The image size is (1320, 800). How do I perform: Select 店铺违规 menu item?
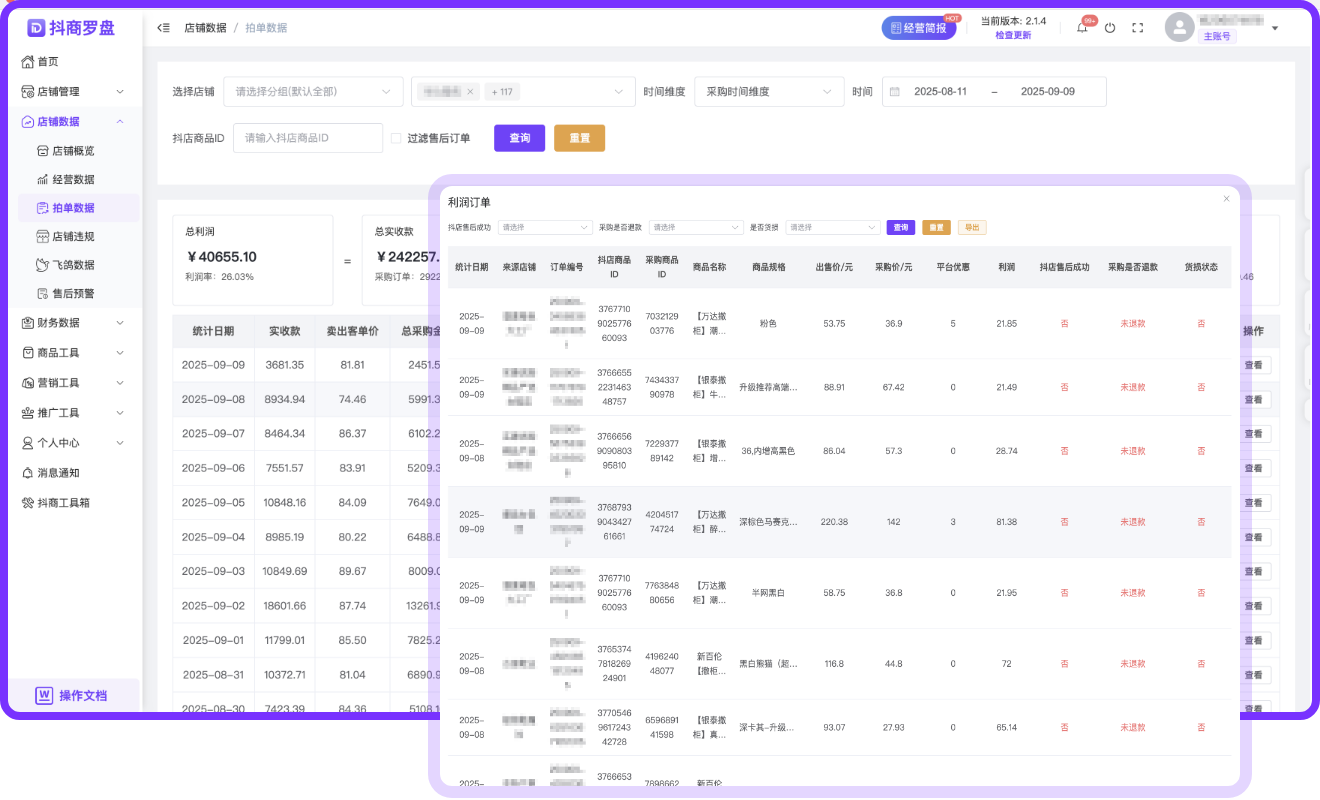pos(73,237)
